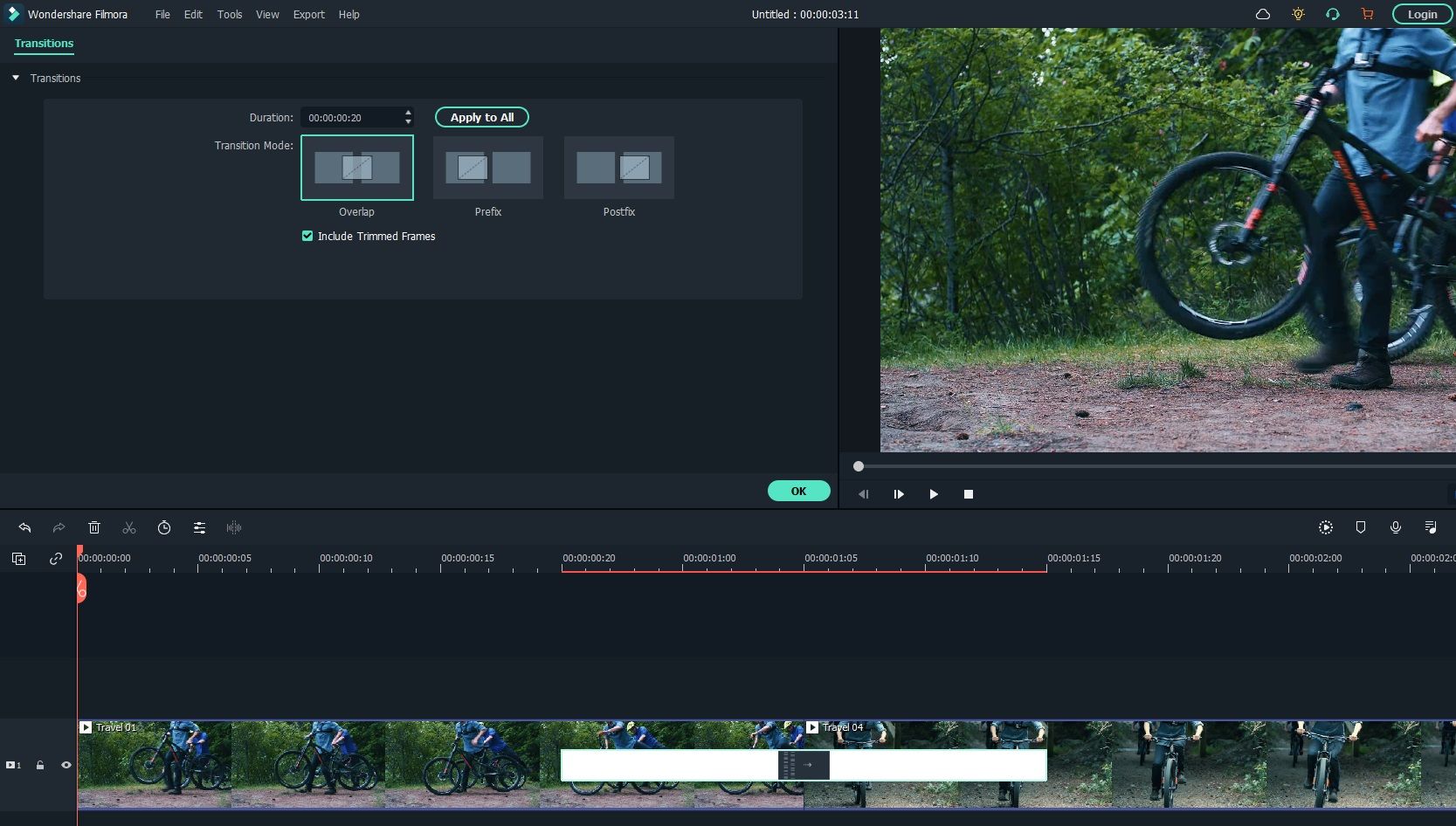
Task: Open the speed stopwatch tool
Action: click(x=164, y=527)
